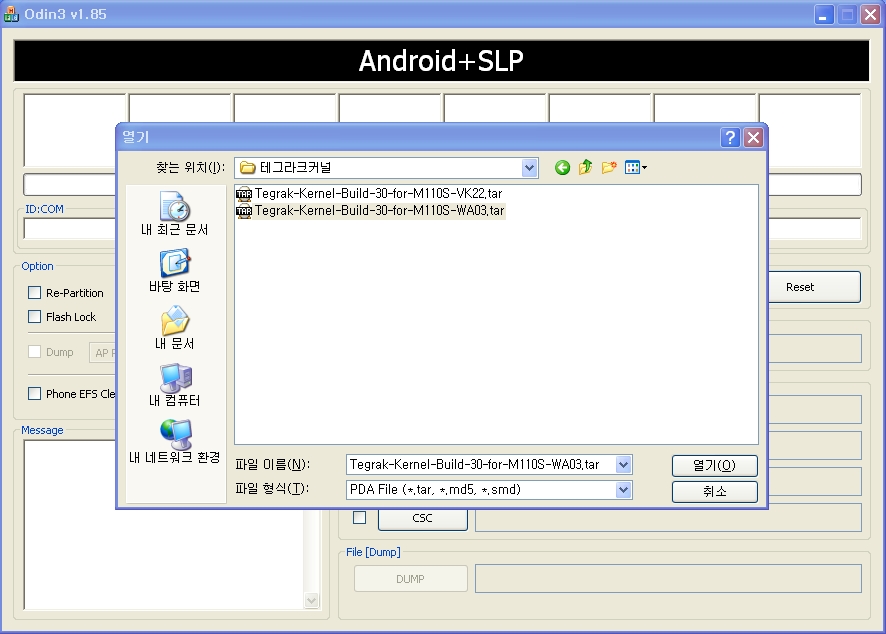Open 내 문서 (My Documents) shortcut
The width and height of the screenshot is (886, 634).
[175, 328]
